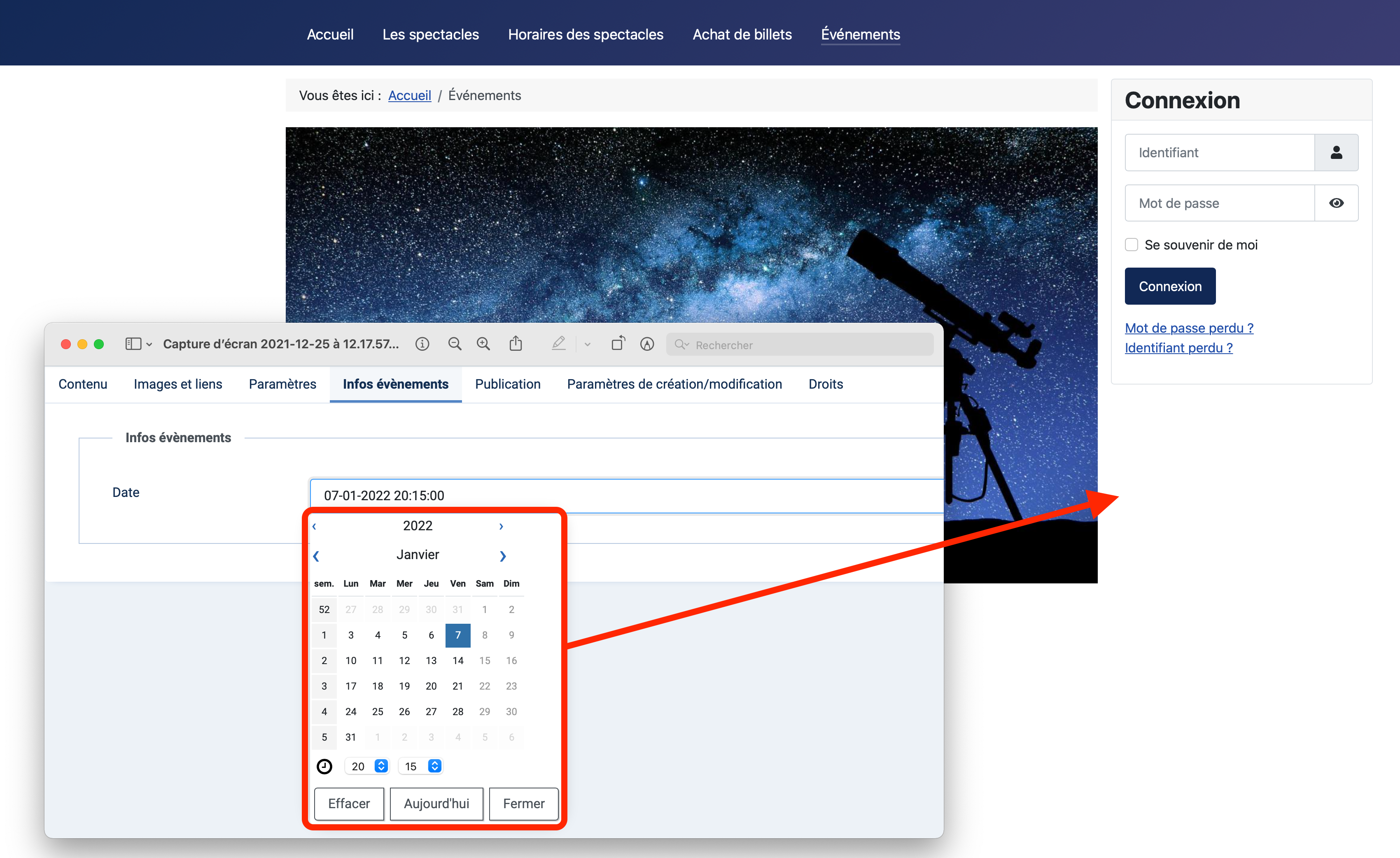Select Événements in the navigation bar

[860, 34]
